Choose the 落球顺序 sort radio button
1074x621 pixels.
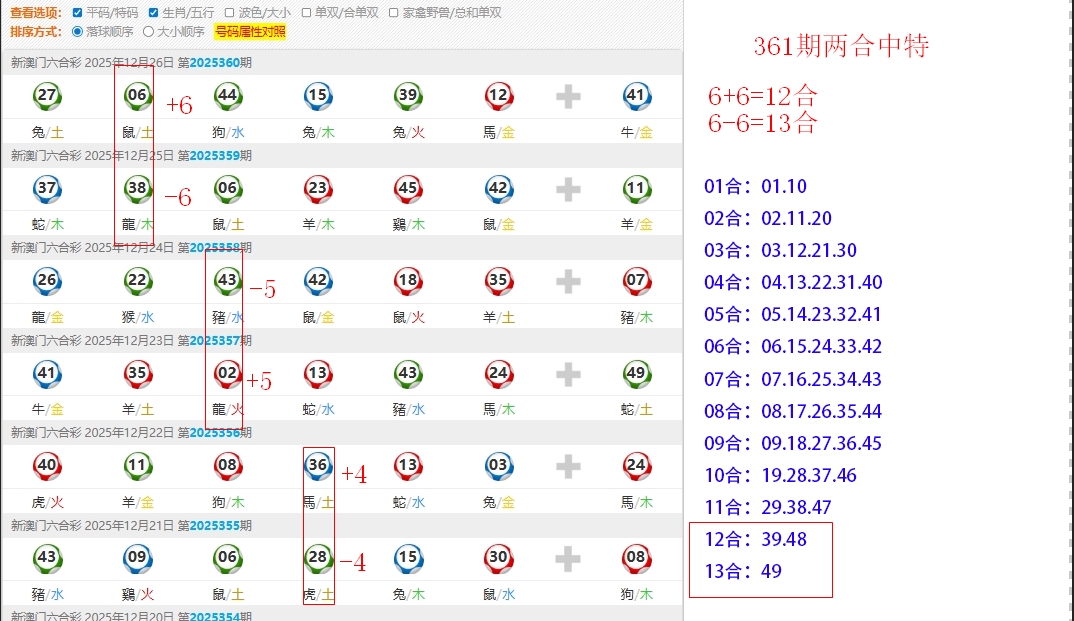pyautogui.click(x=78, y=31)
